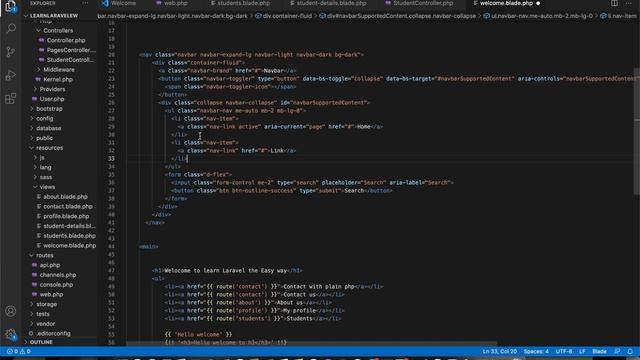Expand the lang folder

click(x=45, y=168)
